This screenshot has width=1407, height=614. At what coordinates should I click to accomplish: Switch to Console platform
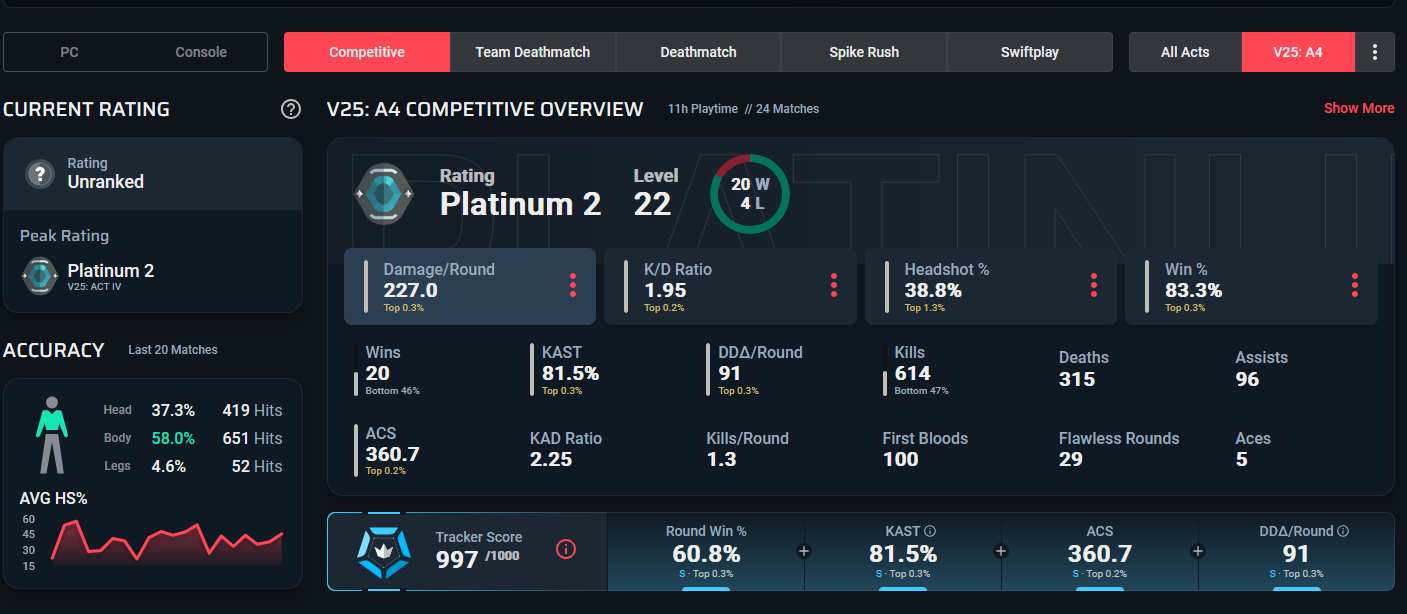(x=200, y=51)
